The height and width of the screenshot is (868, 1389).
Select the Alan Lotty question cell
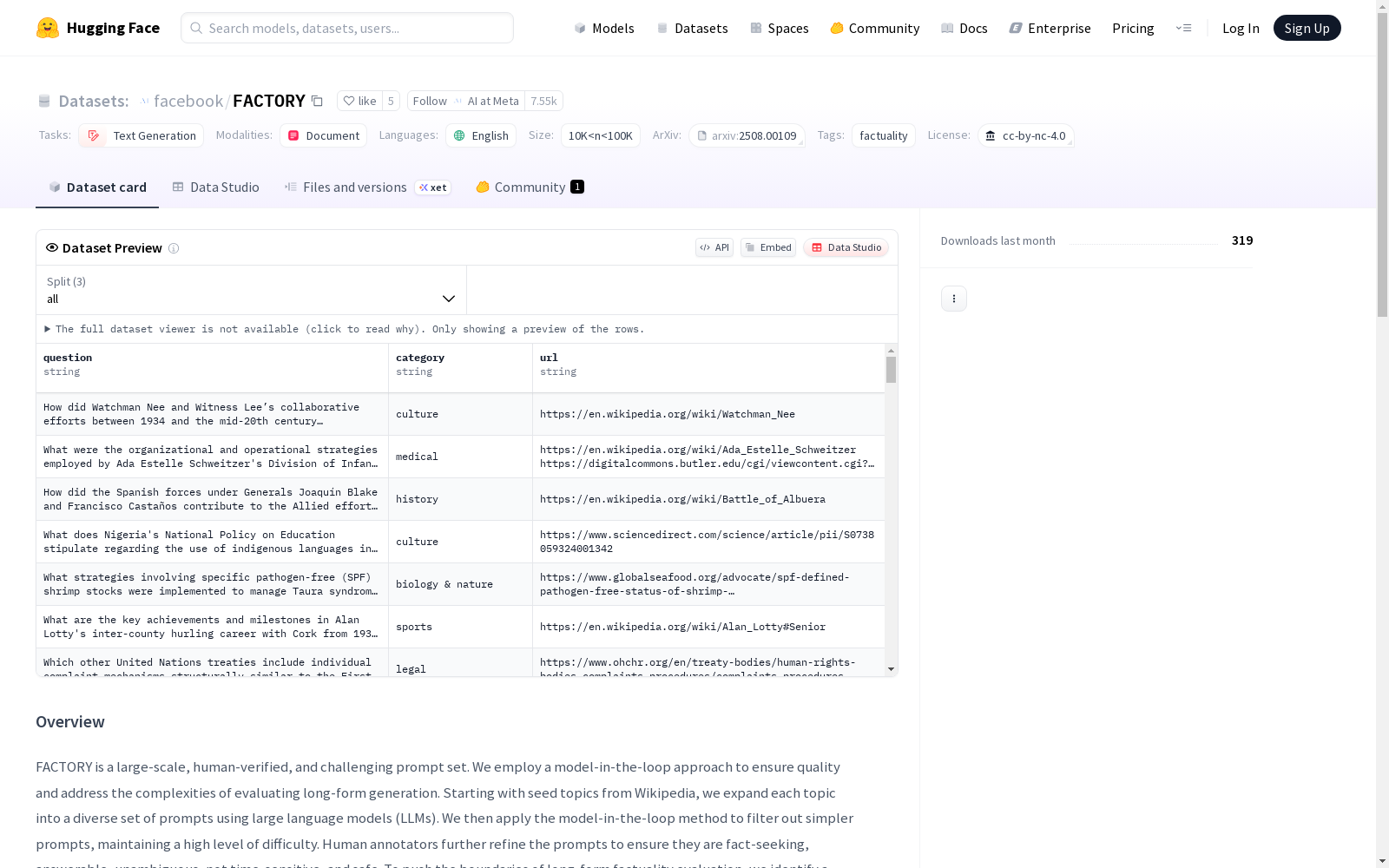click(x=212, y=627)
